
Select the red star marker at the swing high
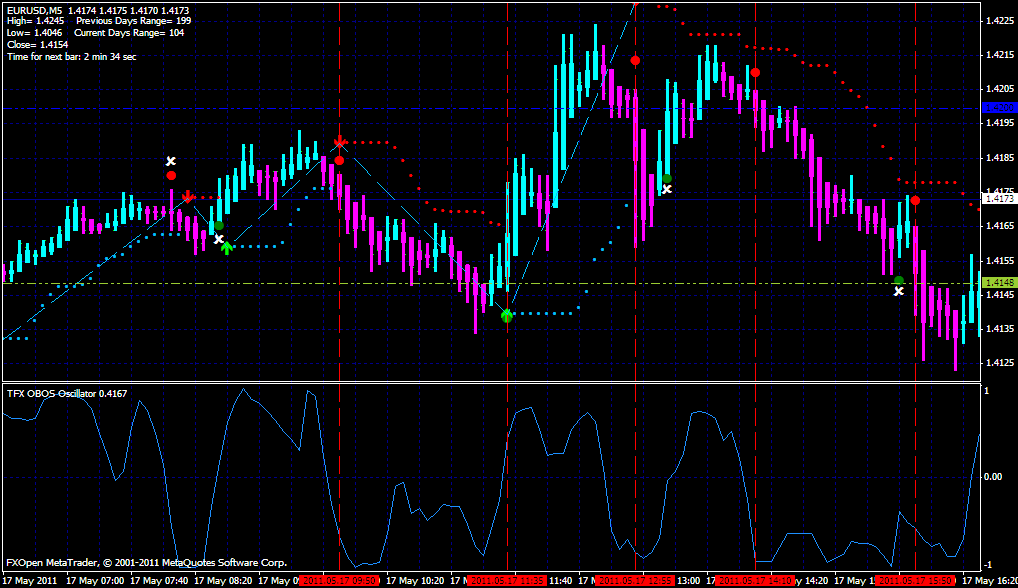(338, 142)
